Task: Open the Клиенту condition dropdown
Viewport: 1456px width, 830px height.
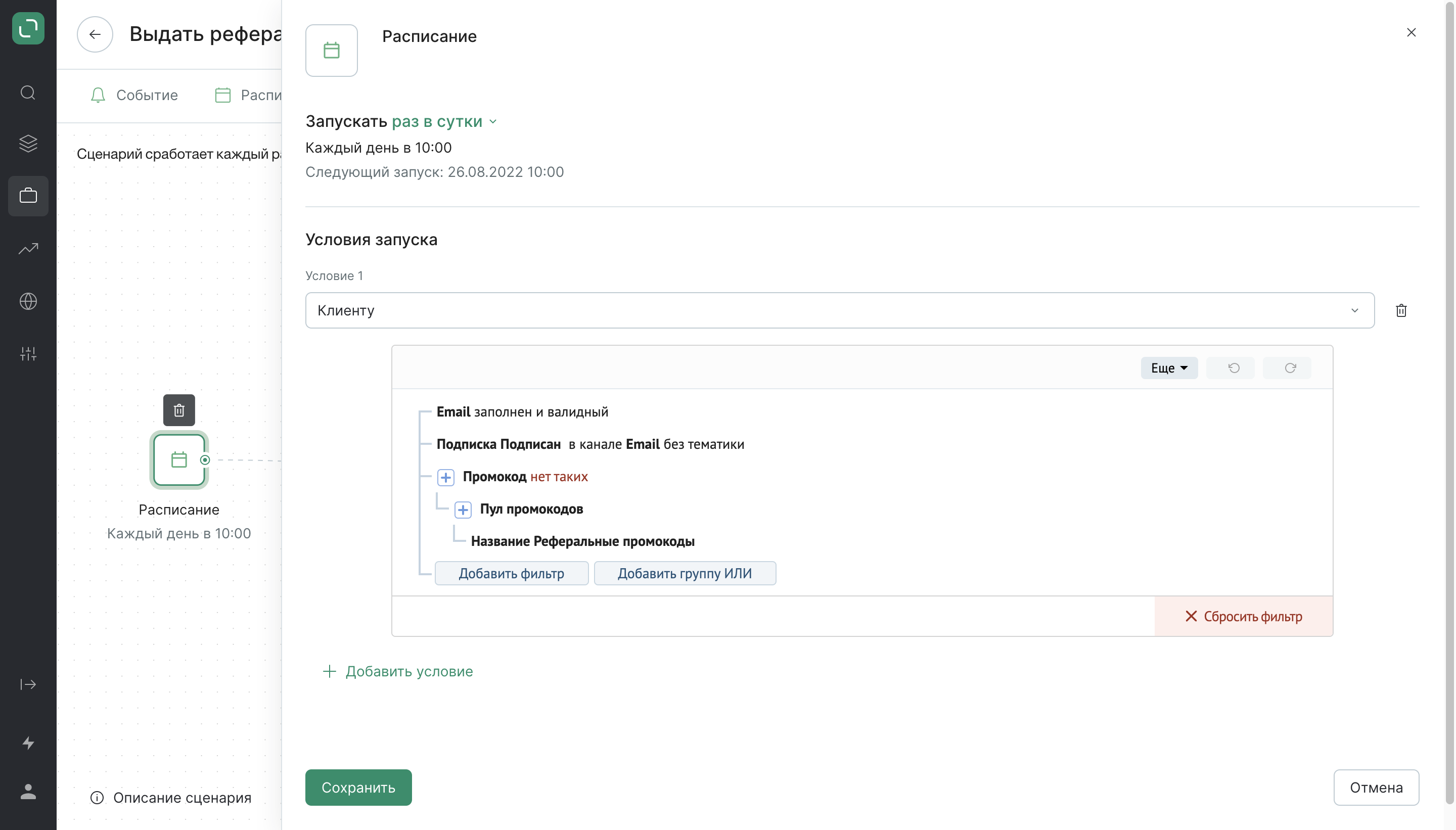Action: click(840, 310)
